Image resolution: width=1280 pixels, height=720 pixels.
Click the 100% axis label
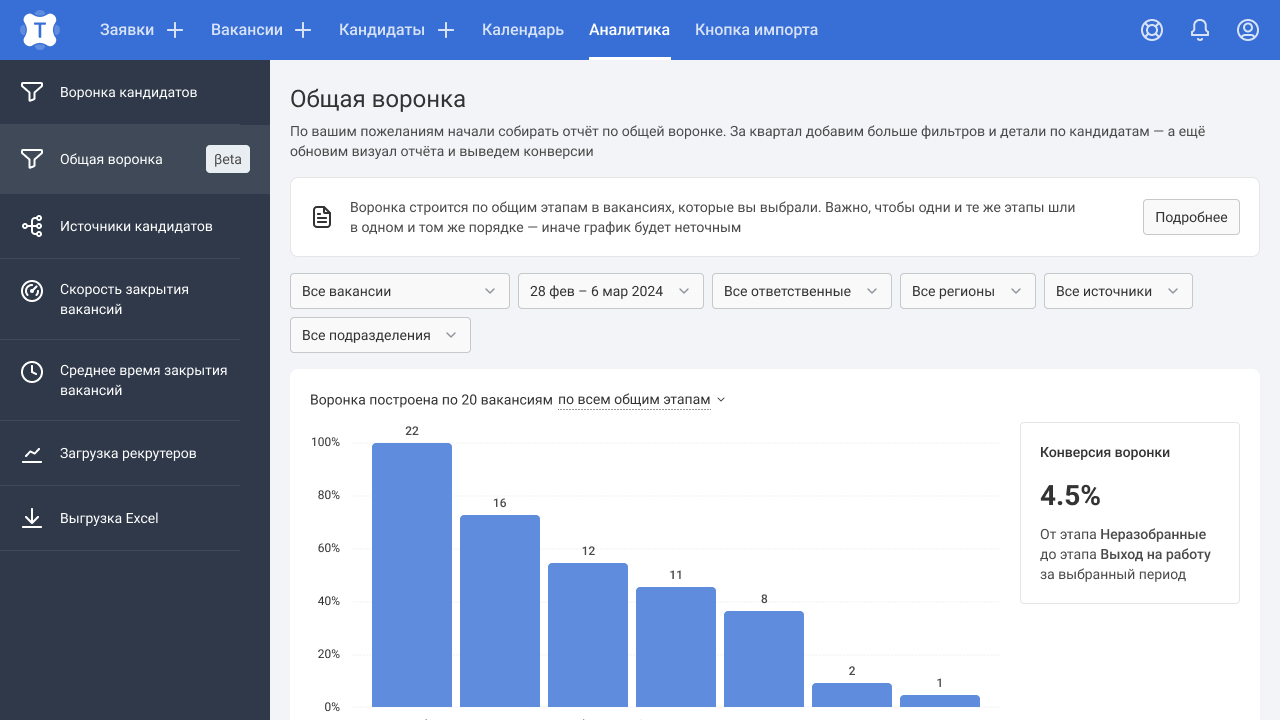coord(325,442)
